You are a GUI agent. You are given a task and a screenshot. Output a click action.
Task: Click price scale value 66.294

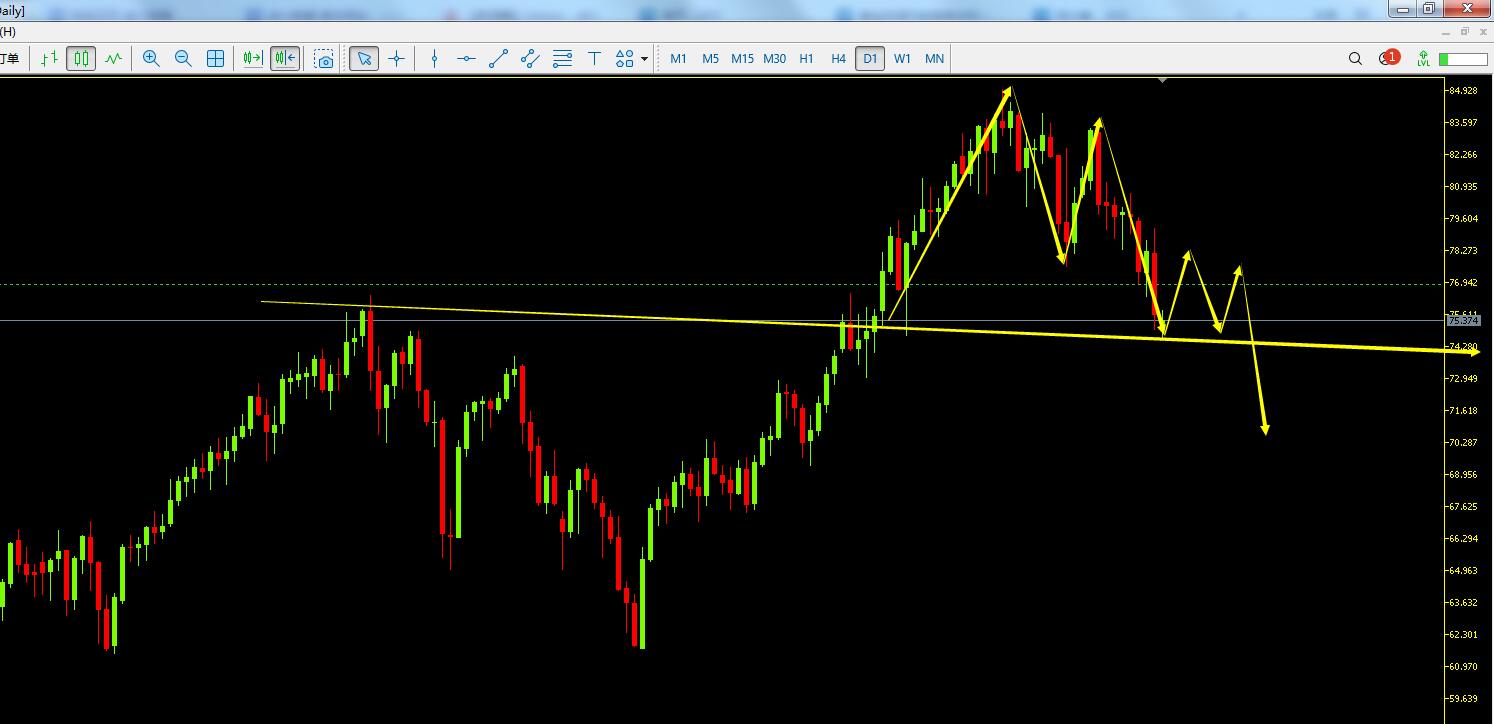tap(1463, 539)
